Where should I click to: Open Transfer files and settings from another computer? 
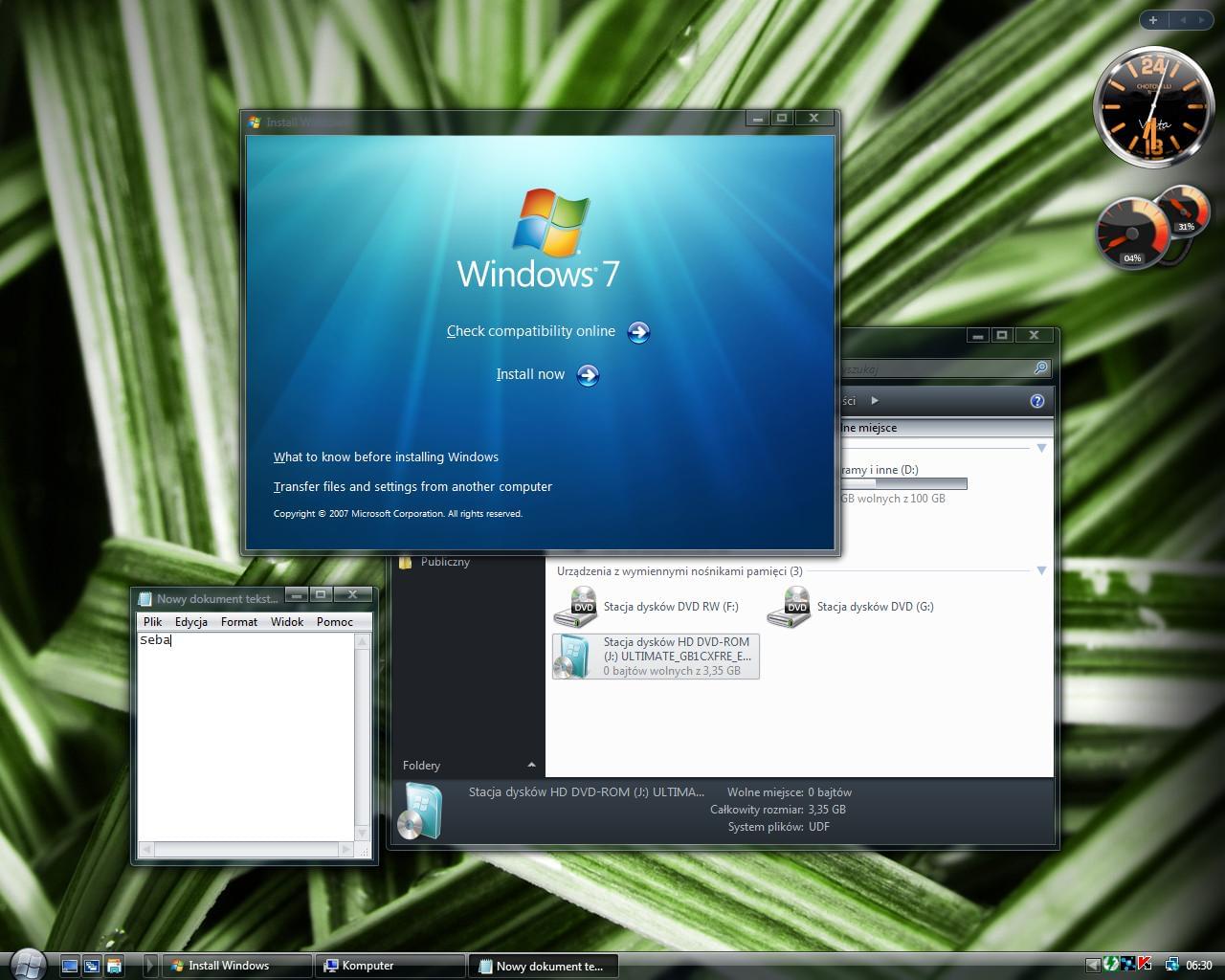tap(412, 486)
